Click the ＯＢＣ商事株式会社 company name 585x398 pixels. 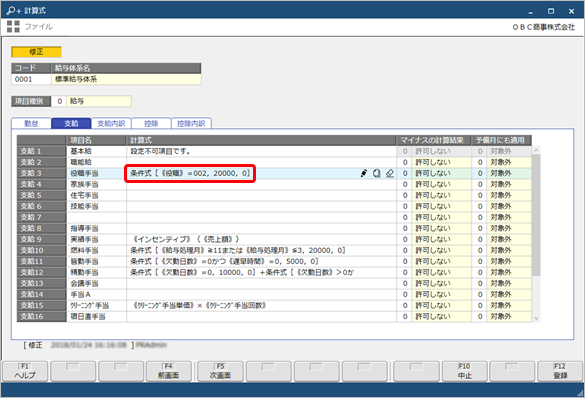click(x=544, y=27)
